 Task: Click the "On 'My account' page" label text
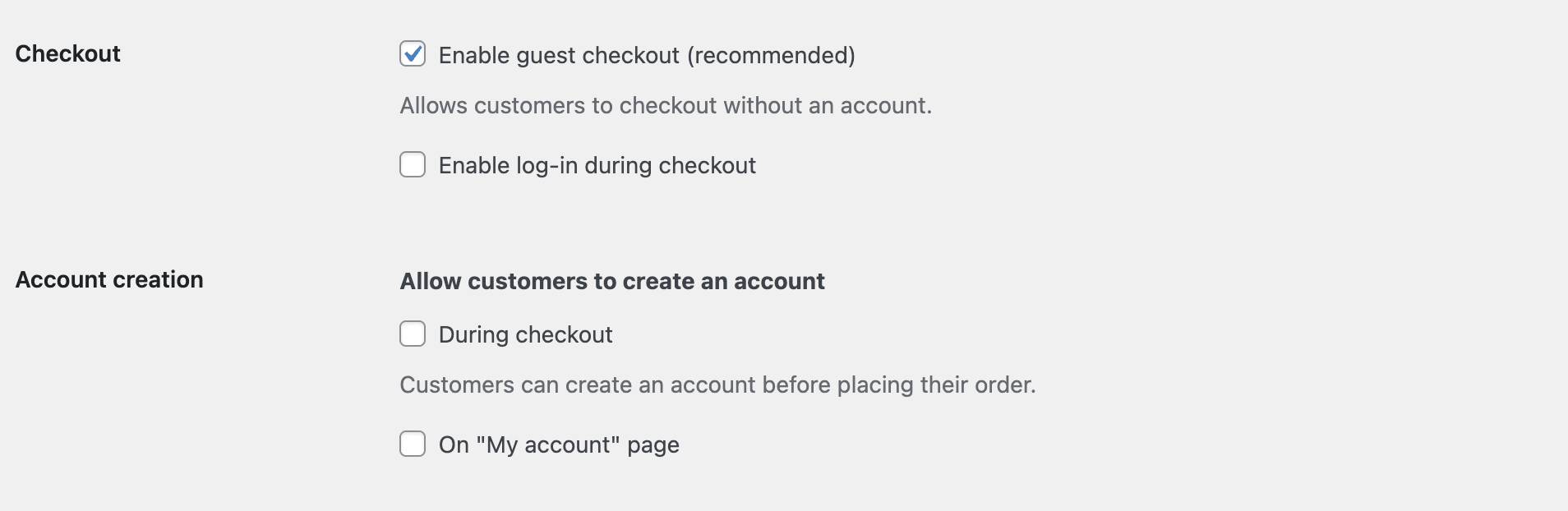coord(559,444)
